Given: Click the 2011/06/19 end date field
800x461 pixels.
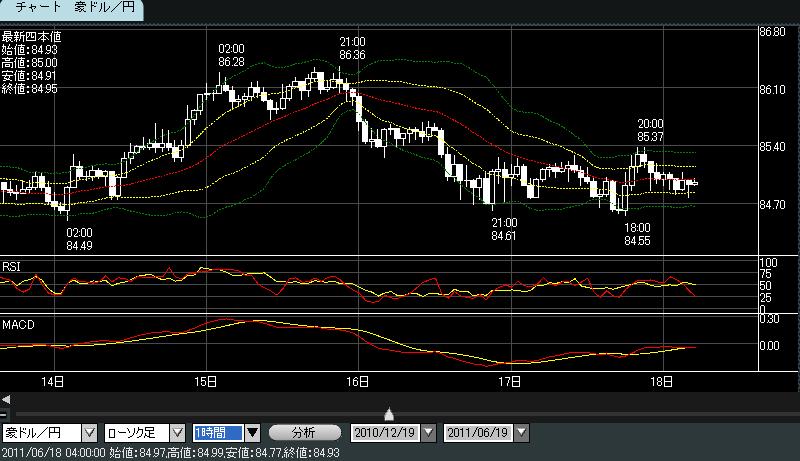Looking at the screenshot, I should 478,432.
